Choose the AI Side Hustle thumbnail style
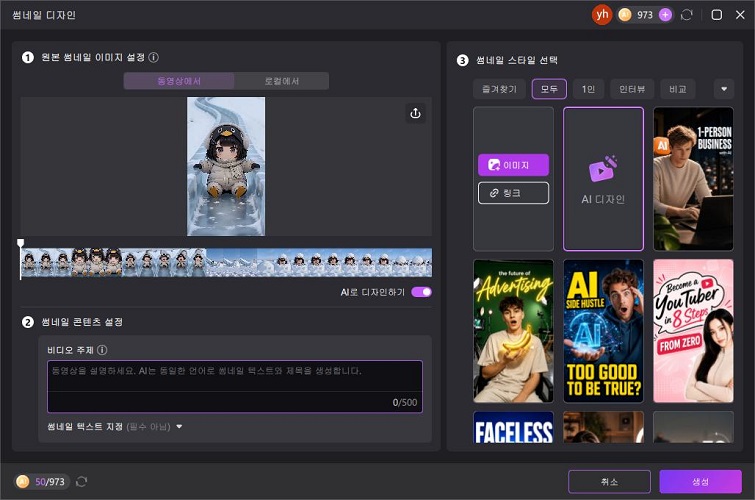755x500 pixels. (x=603, y=331)
